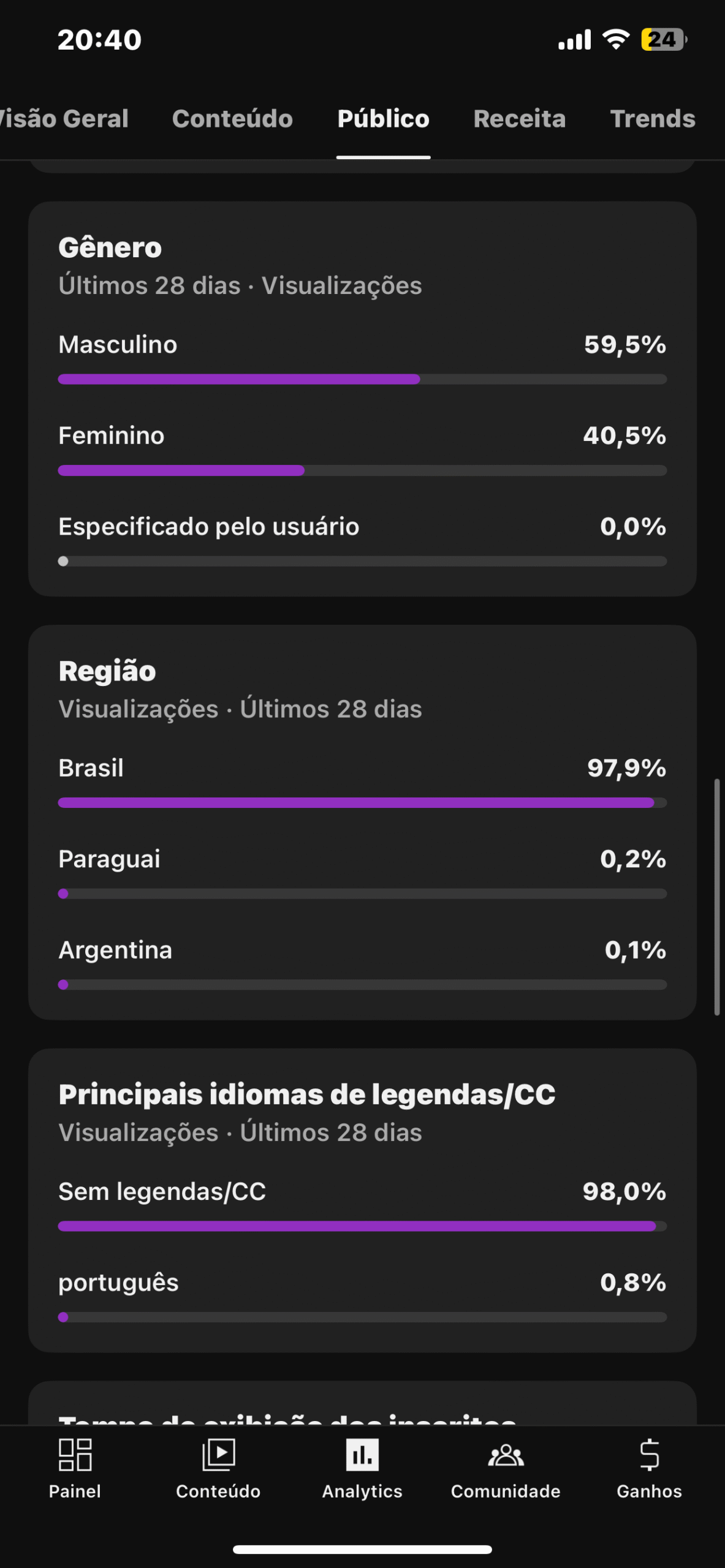Switch to the Visão Geral tab
This screenshot has height=1568, width=725.
(64, 119)
